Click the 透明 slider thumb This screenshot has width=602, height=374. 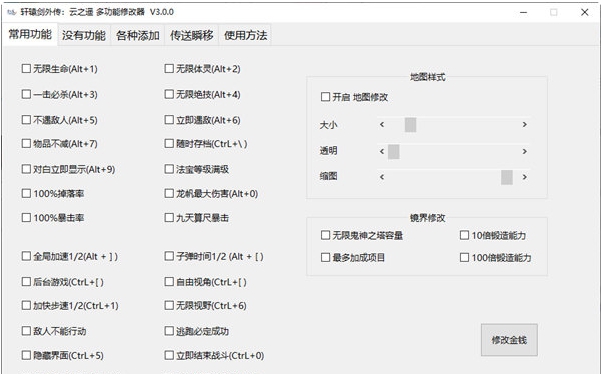(x=394, y=152)
